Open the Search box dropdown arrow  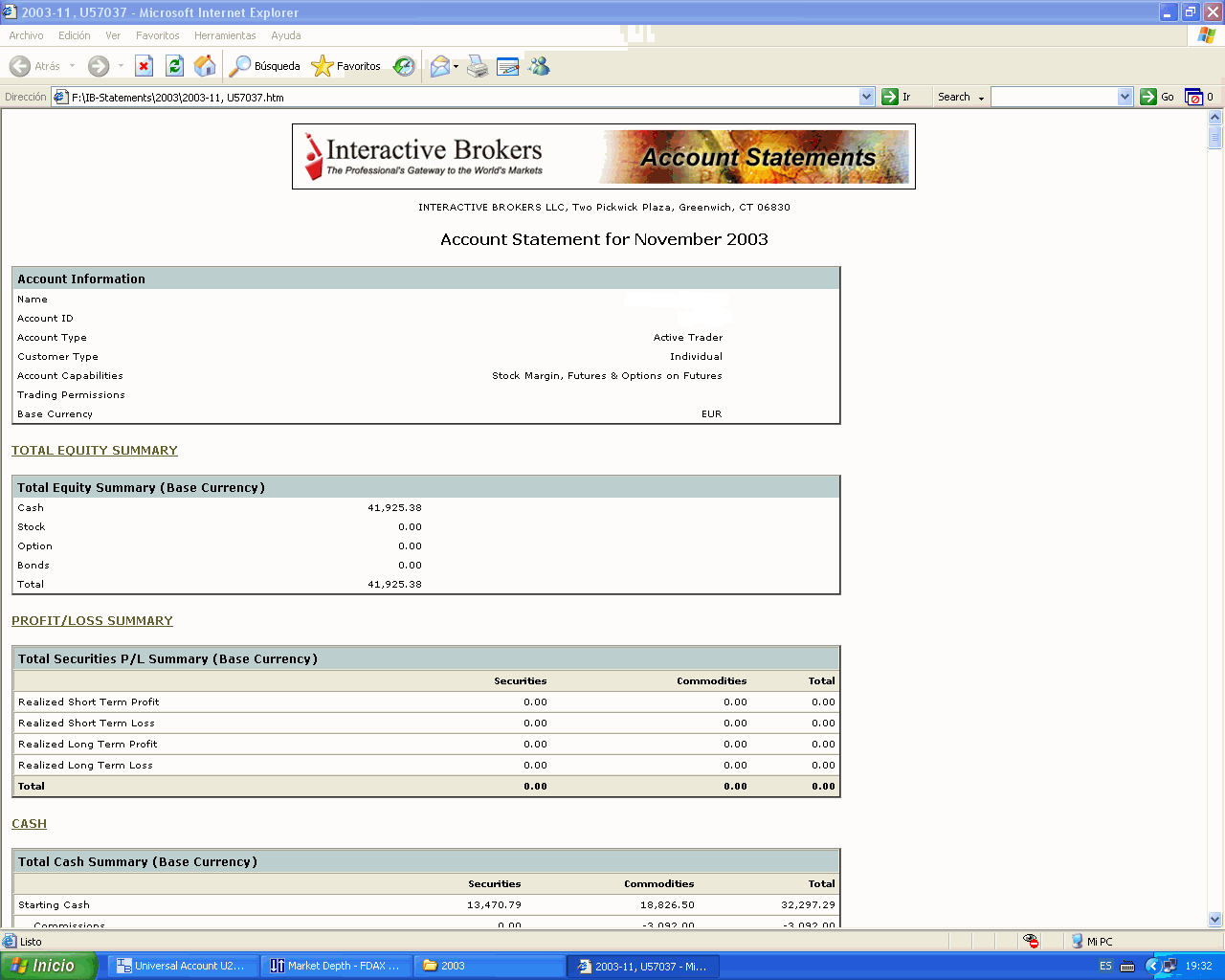pos(1125,97)
